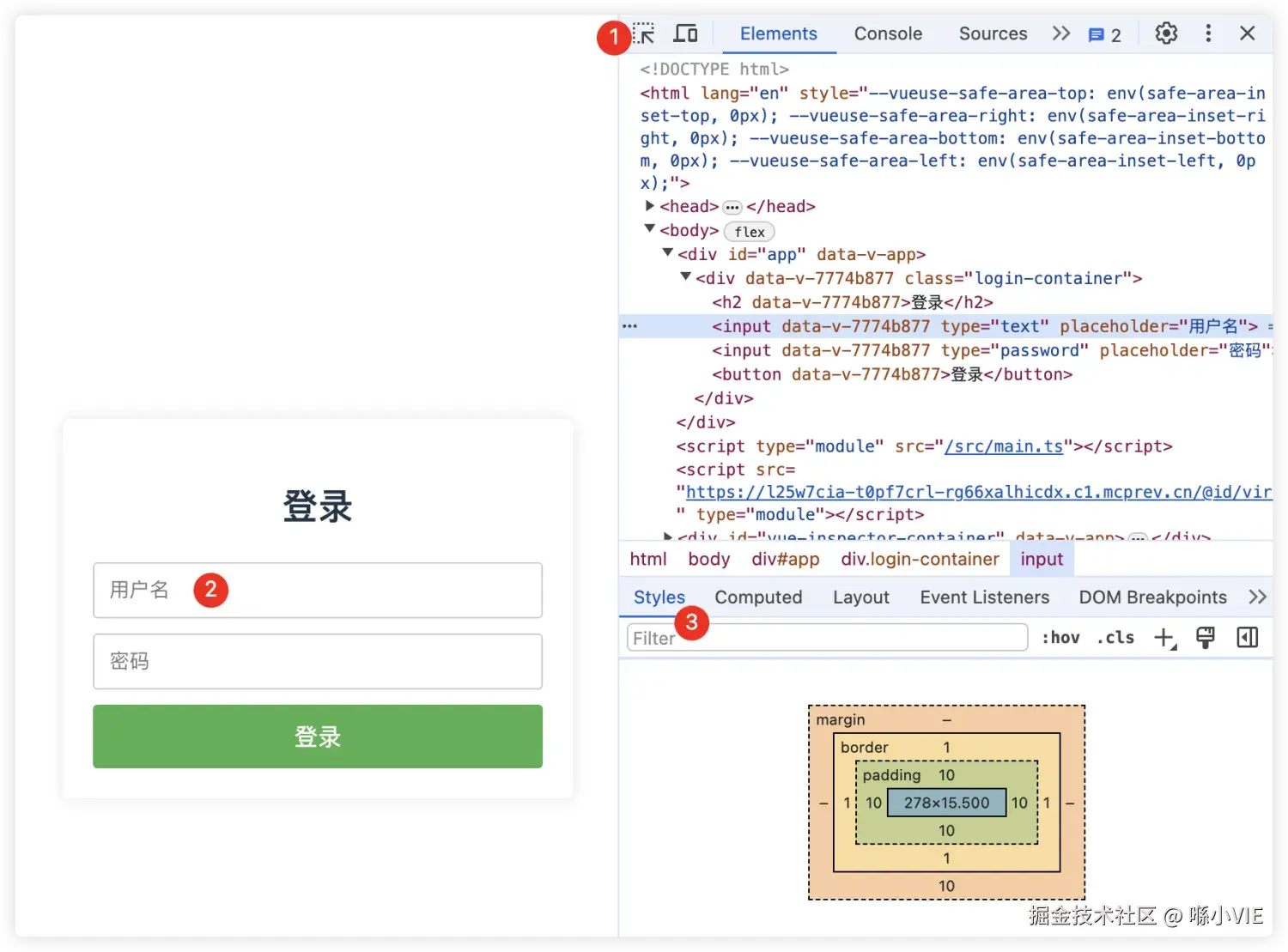Select the Styles pane tab
The height and width of the screenshot is (952, 1288).
click(659, 597)
